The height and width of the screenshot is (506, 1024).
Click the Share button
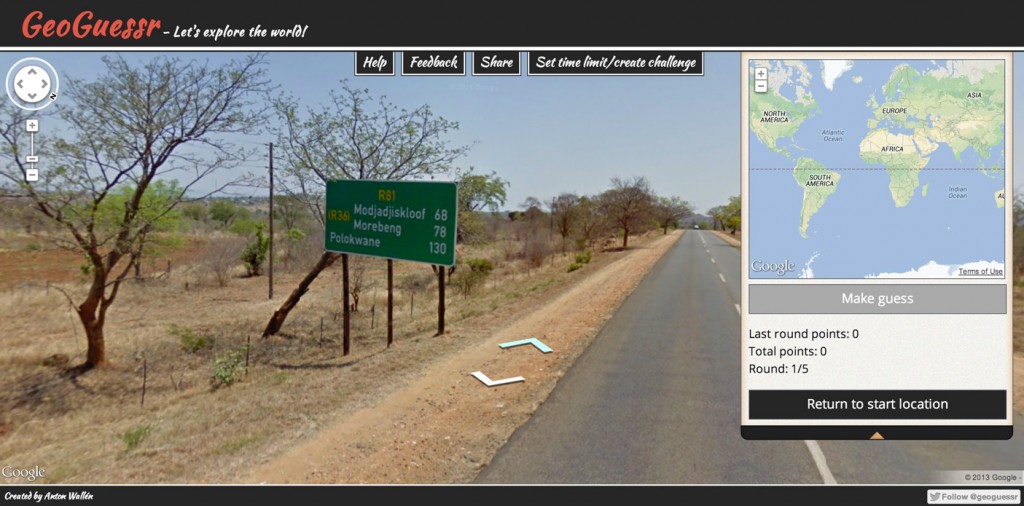coord(496,63)
